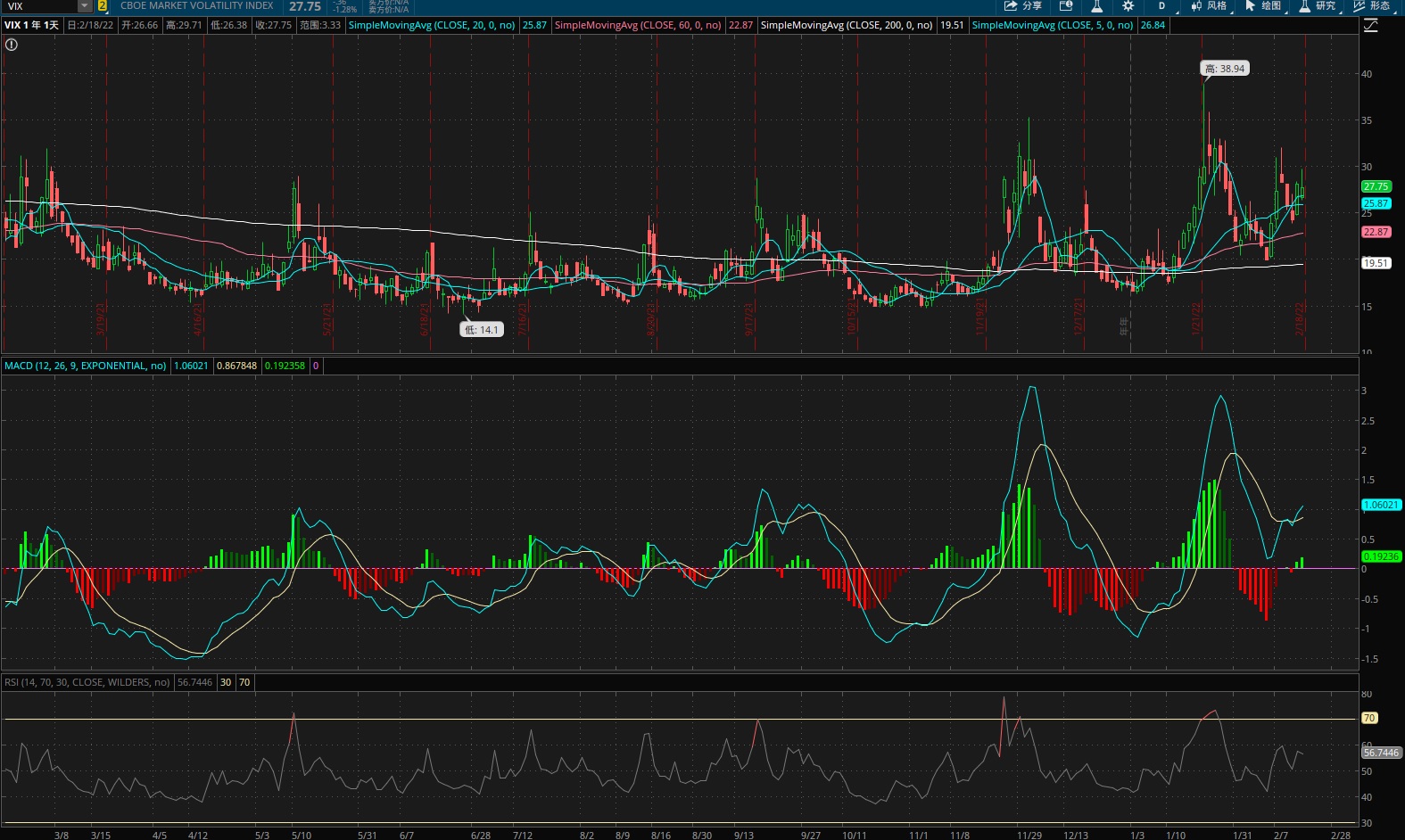
Task: Click the yellow link color box 2
Action: coord(103,6)
